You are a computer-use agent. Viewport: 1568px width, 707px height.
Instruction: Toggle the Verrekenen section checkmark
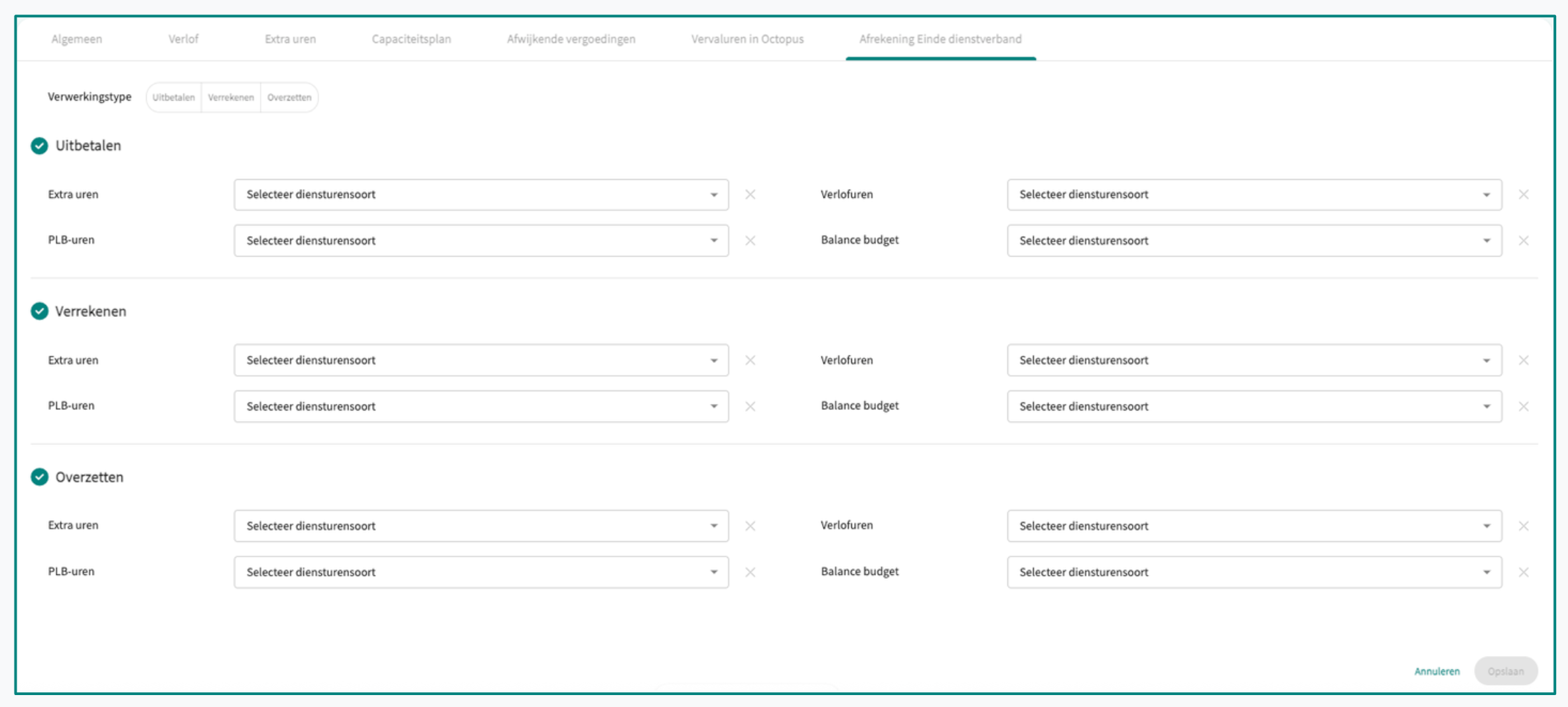[40, 311]
